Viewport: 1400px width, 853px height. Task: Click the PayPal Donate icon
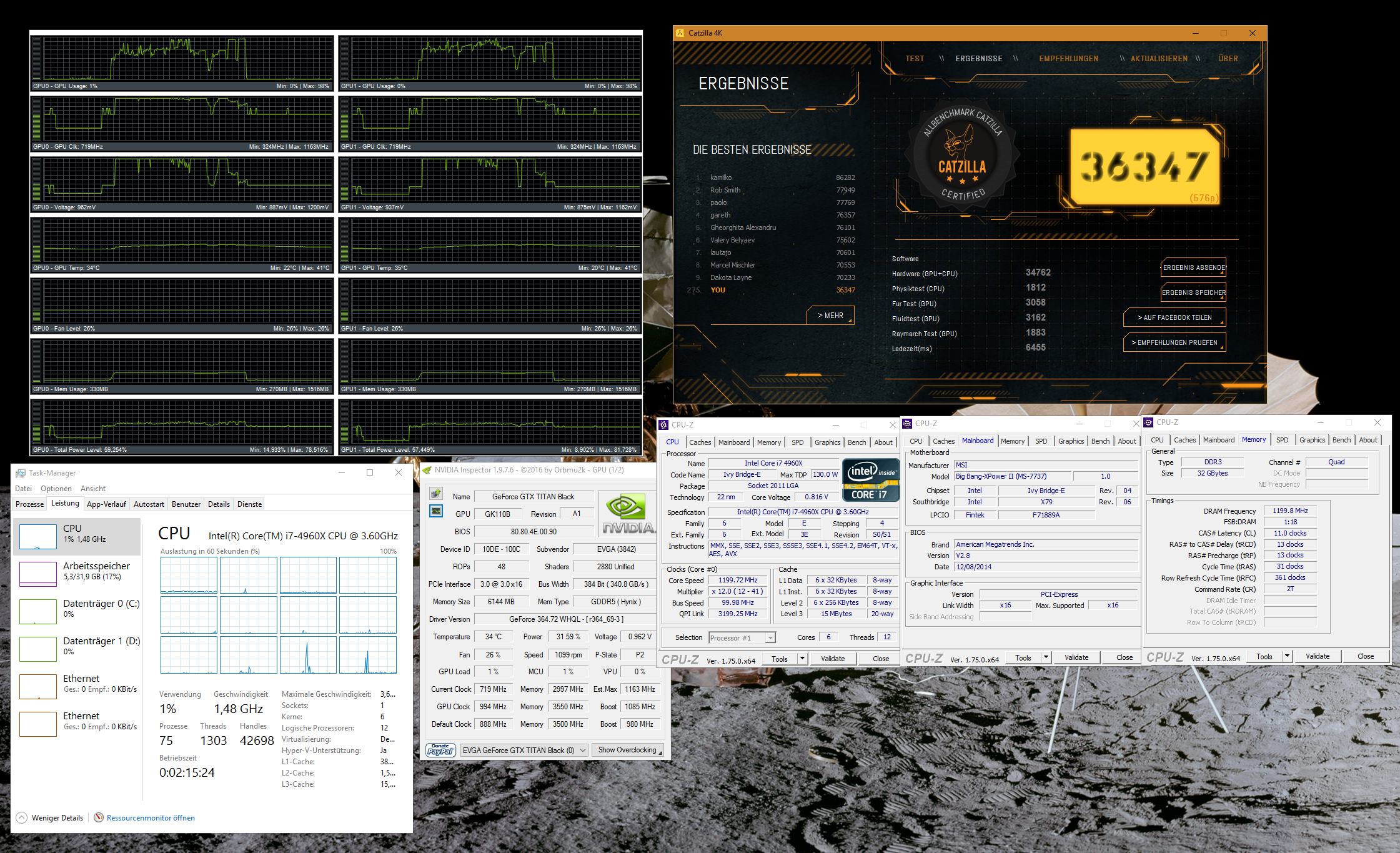click(x=440, y=750)
